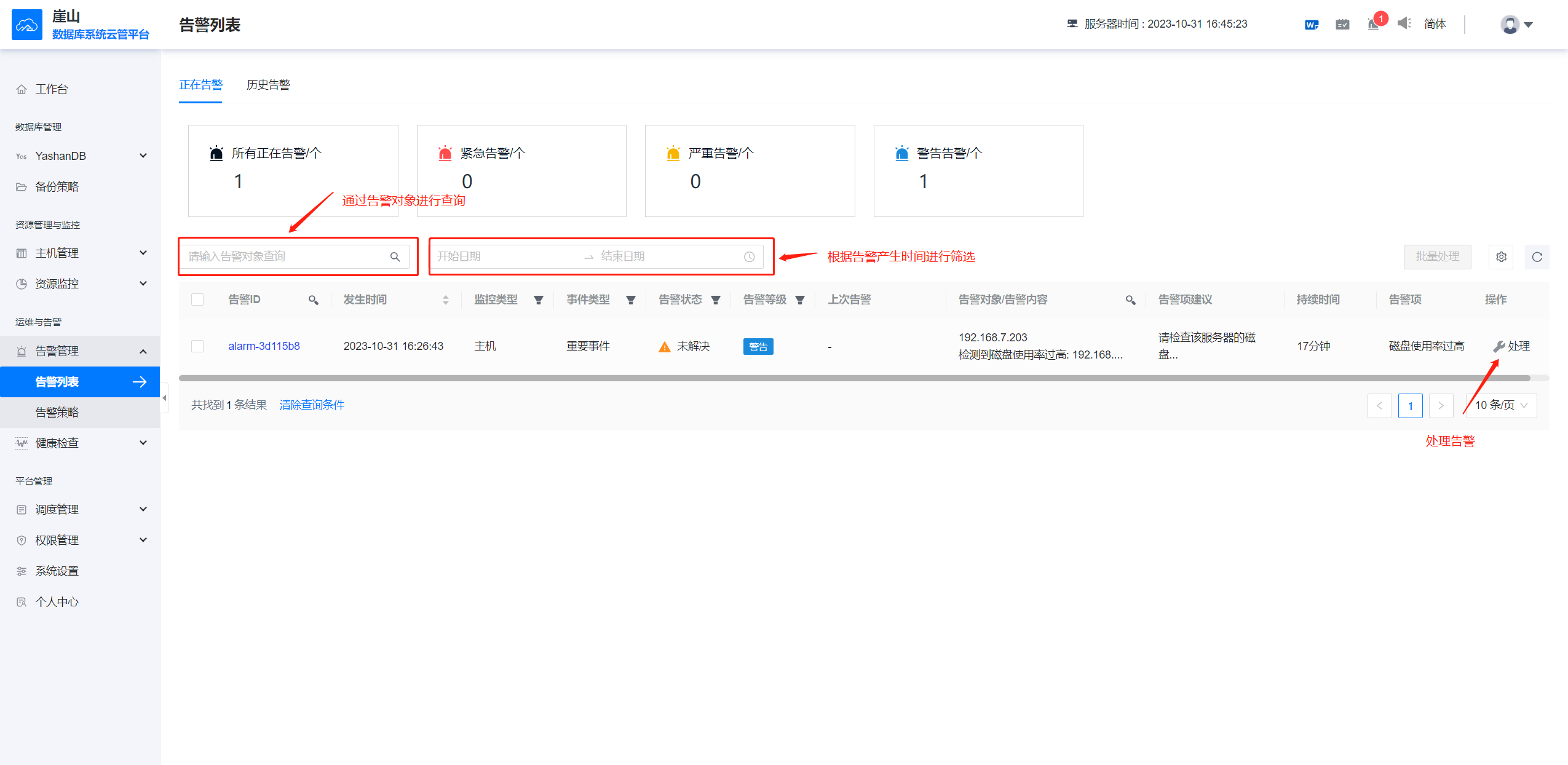
Task: Open the table column settings gear icon
Action: 1500,256
